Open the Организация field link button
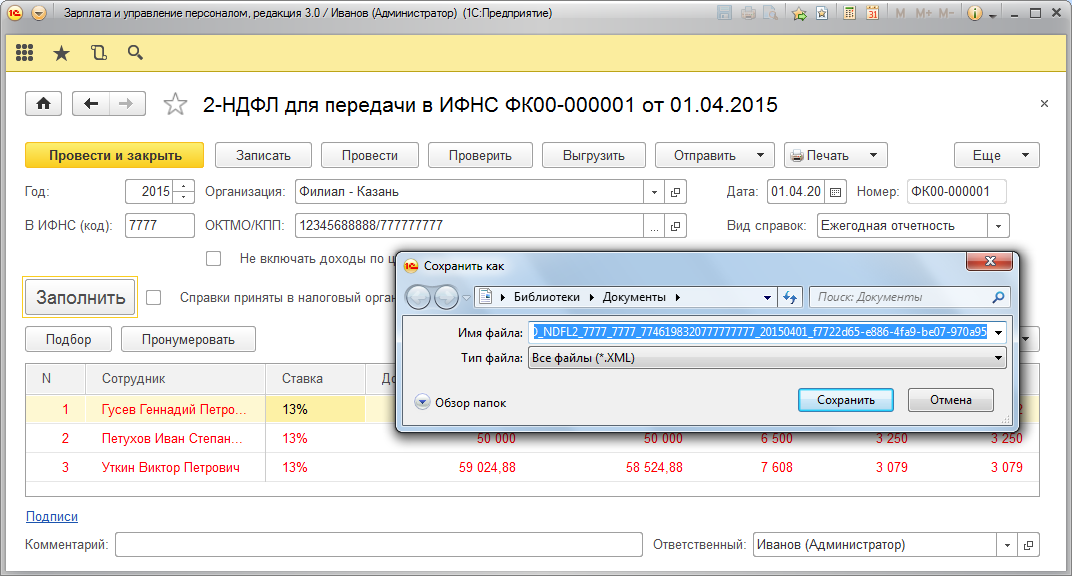Screen dimensions: 1072x576 (675, 192)
